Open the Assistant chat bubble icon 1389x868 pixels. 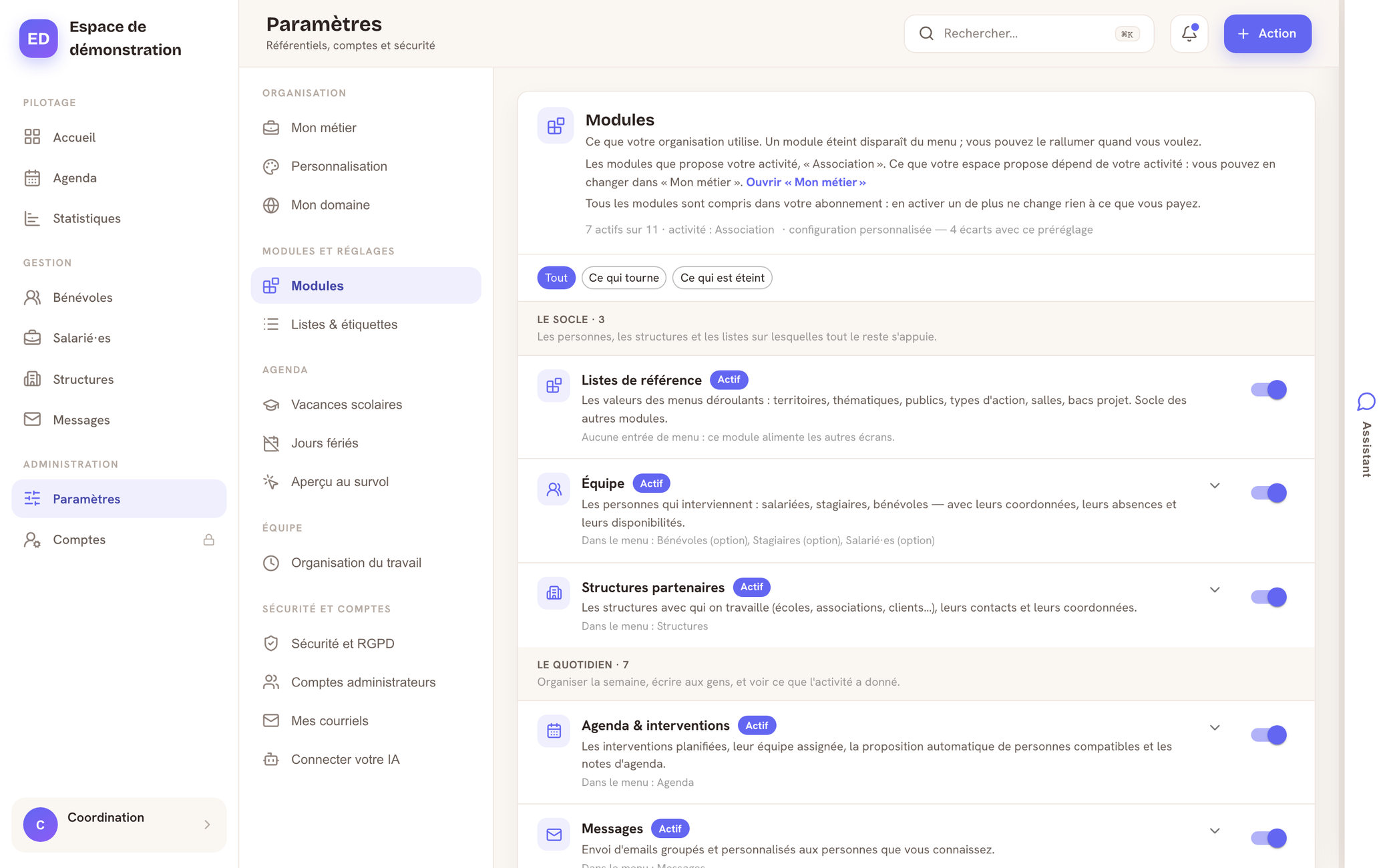[1366, 401]
